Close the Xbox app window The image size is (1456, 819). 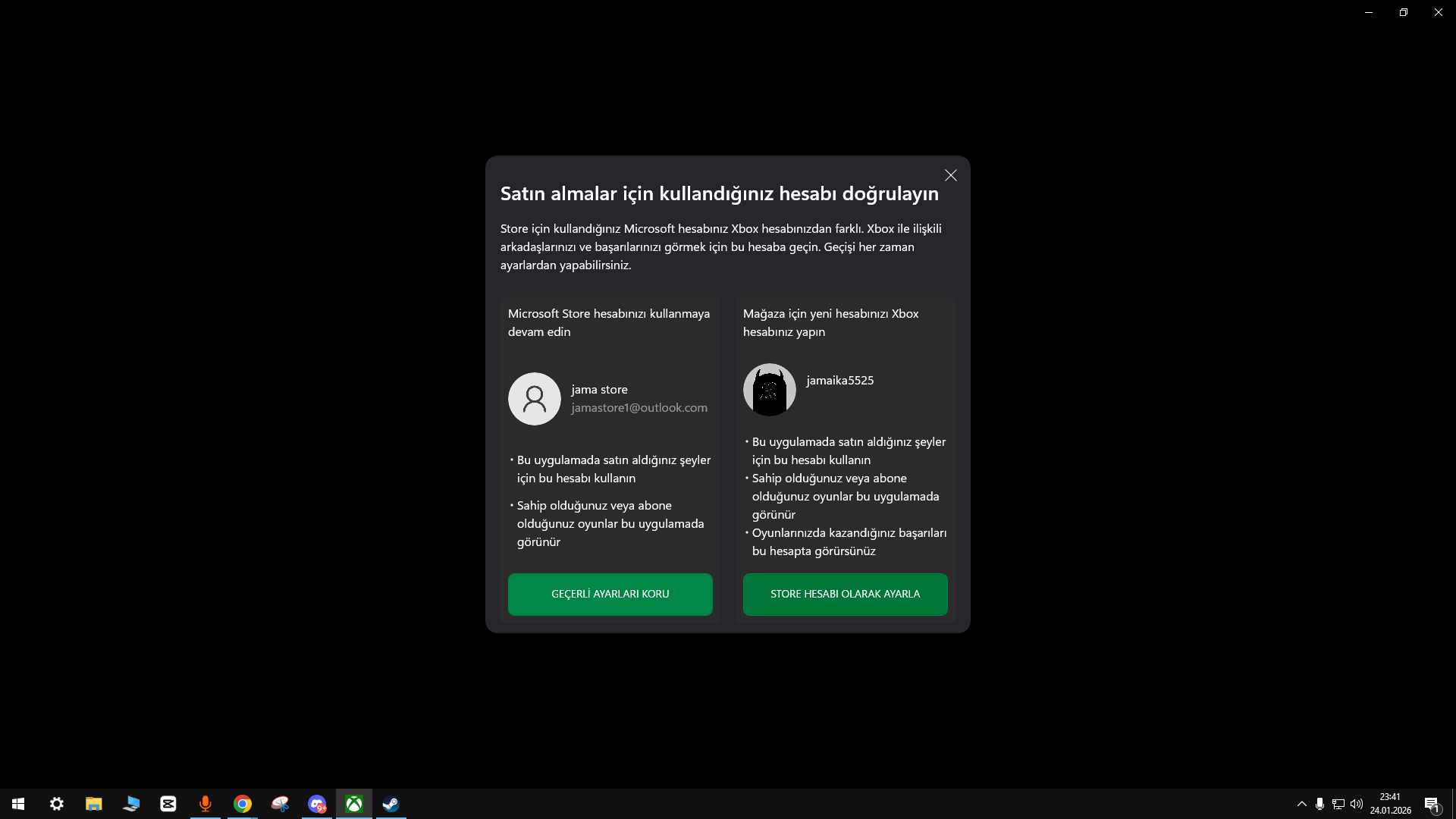[x=1439, y=12]
